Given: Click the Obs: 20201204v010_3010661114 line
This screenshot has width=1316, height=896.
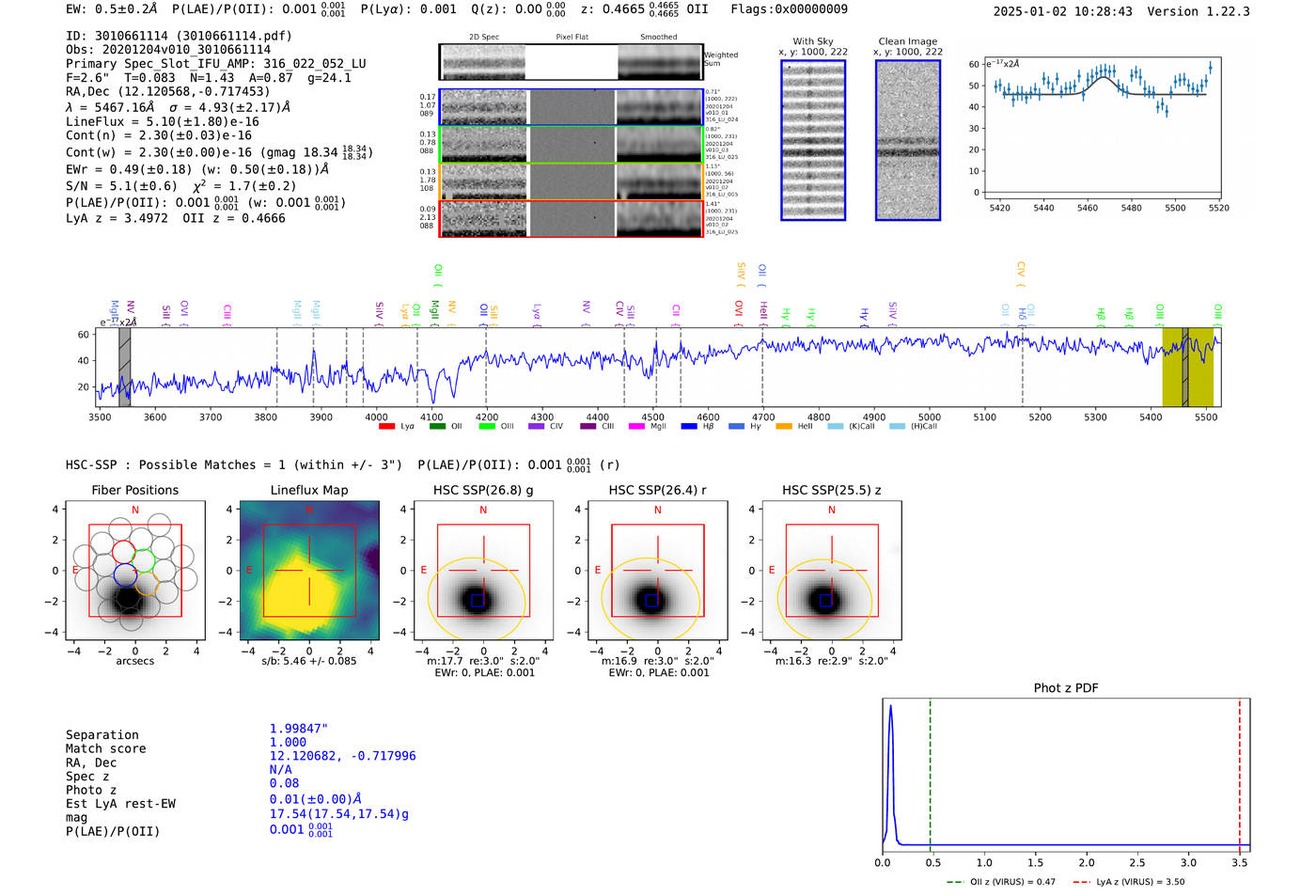Looking at the screenshot, I should [x=168, y=50].
